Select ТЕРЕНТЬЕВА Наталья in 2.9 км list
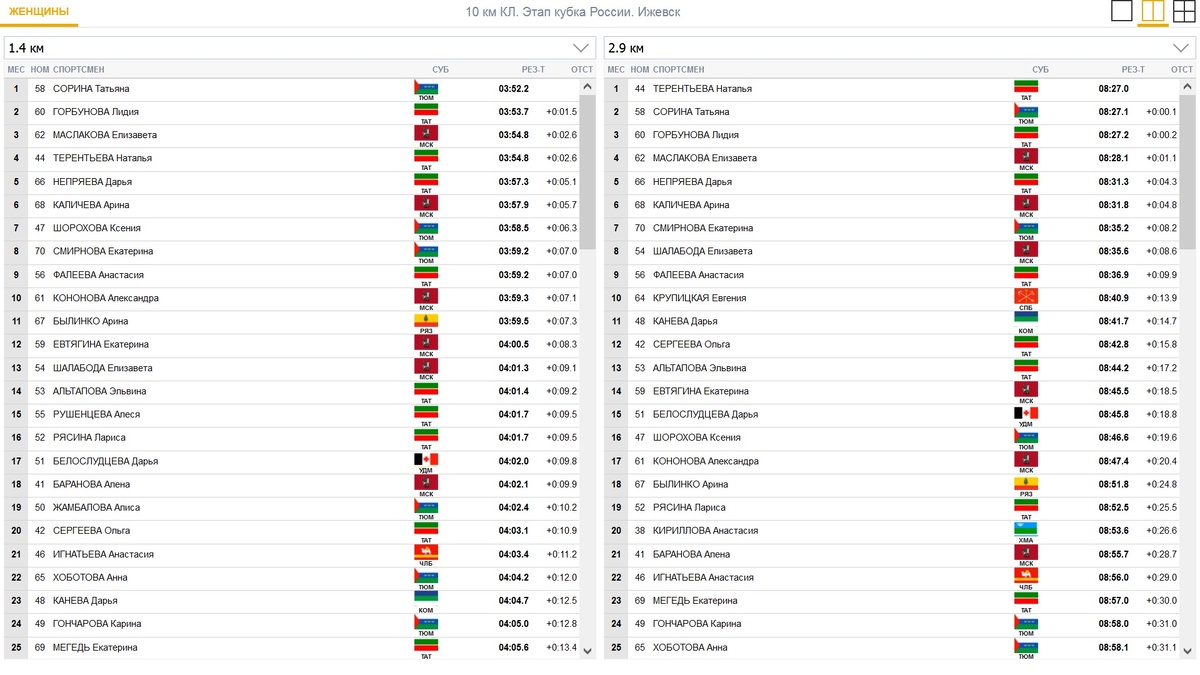This screenshot has height=675, width=1200. [x=702, y=89]
